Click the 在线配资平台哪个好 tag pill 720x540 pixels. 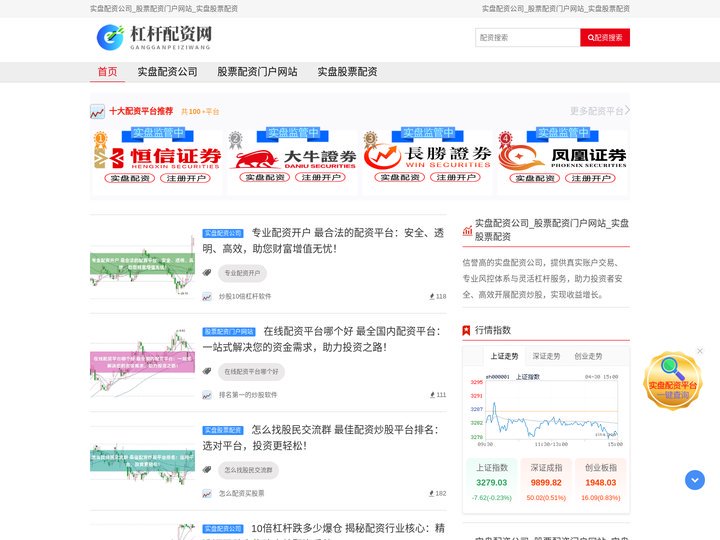252,372
